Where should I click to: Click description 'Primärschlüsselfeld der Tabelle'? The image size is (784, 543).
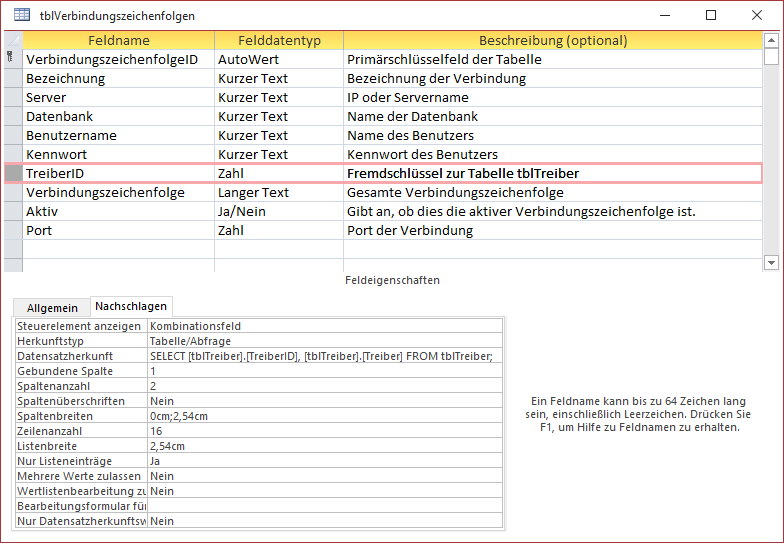(553, 59)
